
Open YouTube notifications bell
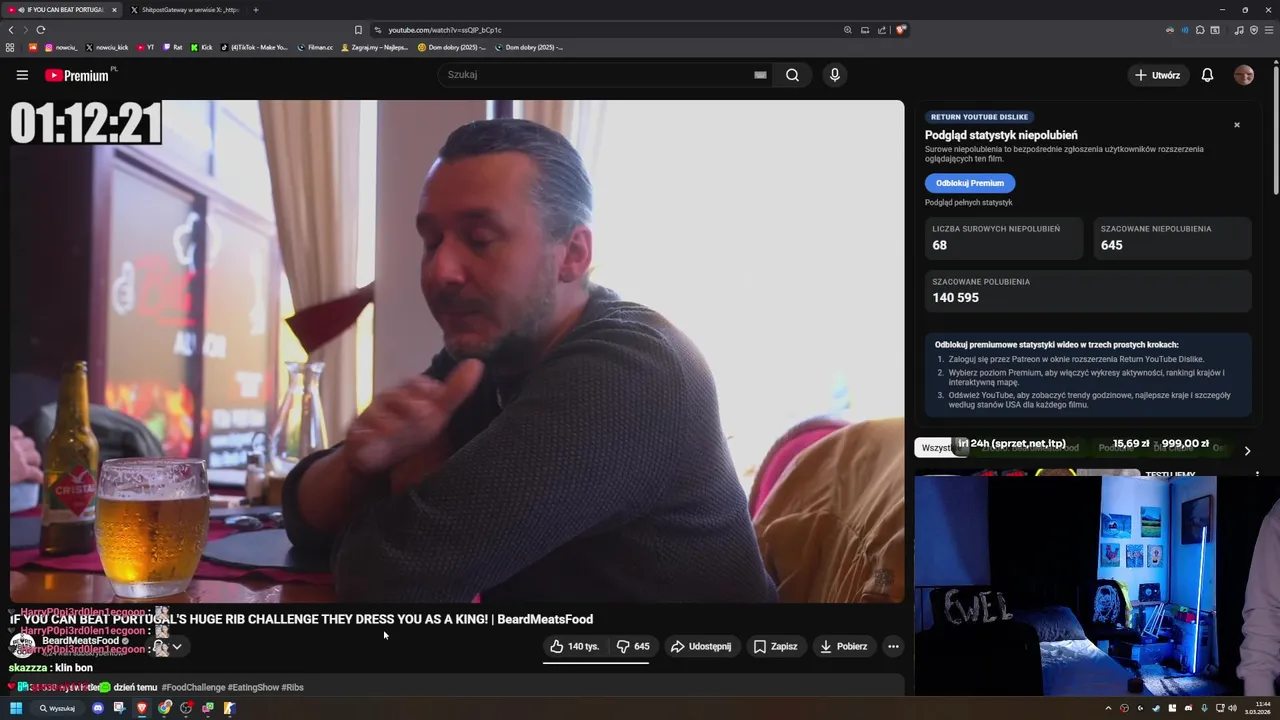pos(1207,75)
